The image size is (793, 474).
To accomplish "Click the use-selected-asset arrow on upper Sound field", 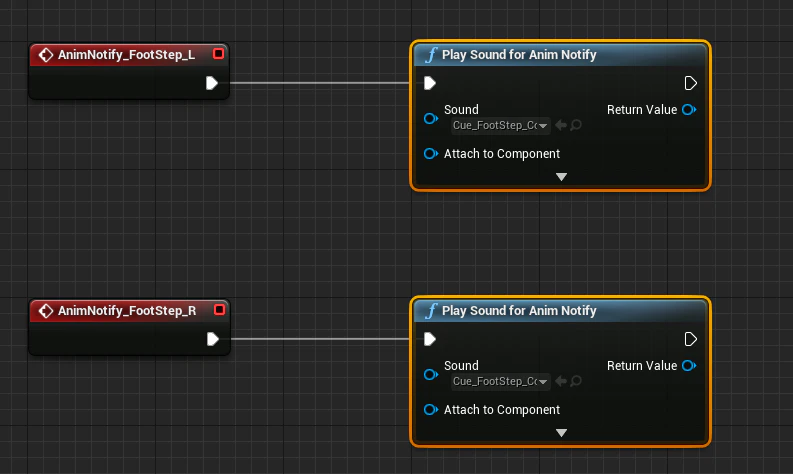I will pos(560,125).
